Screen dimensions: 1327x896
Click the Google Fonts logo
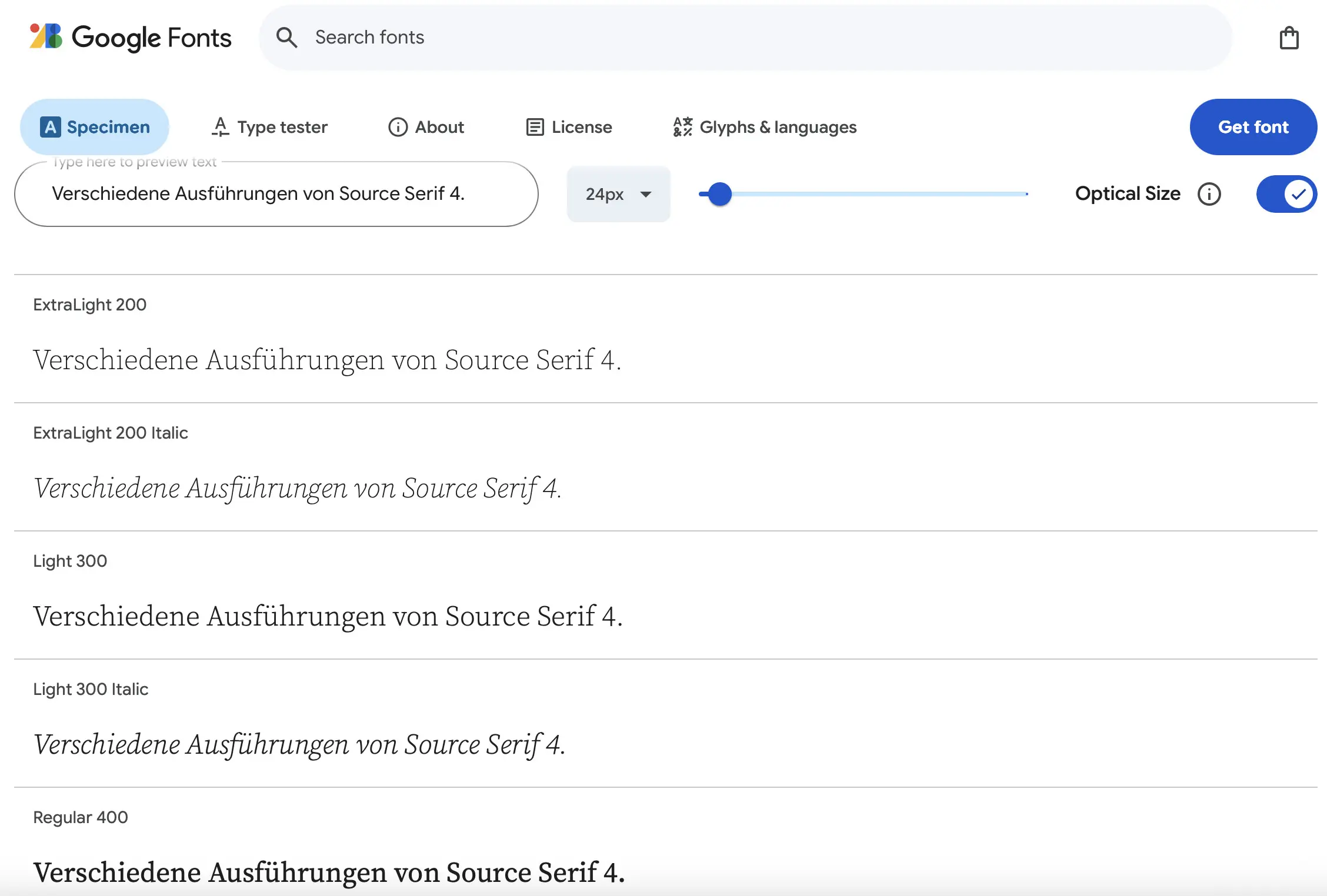pos(130,38)
